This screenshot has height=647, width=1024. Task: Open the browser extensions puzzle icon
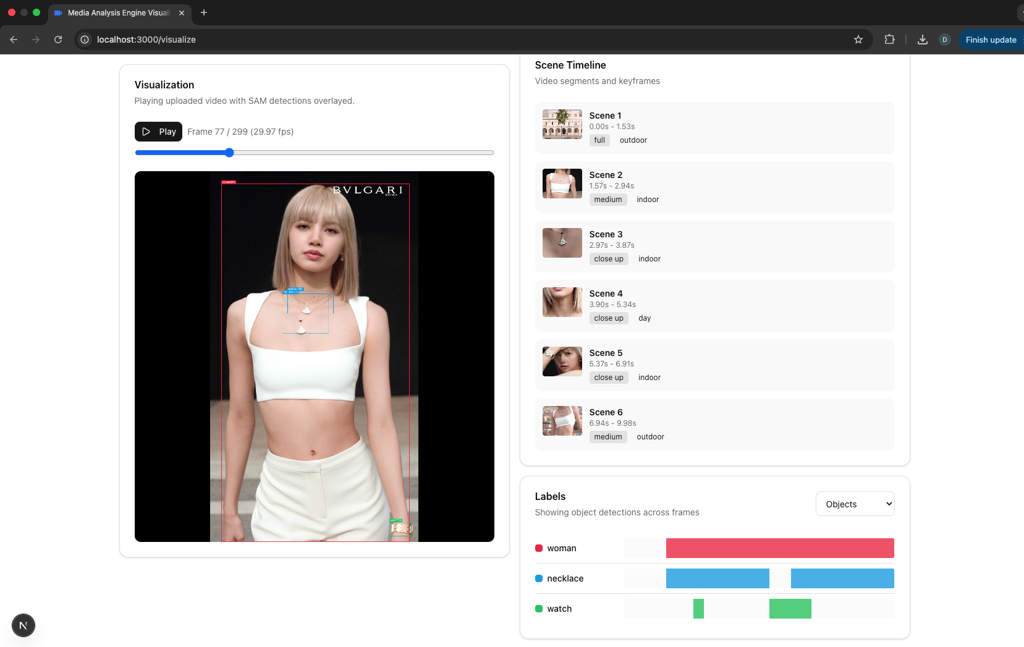tap(889, 40)
